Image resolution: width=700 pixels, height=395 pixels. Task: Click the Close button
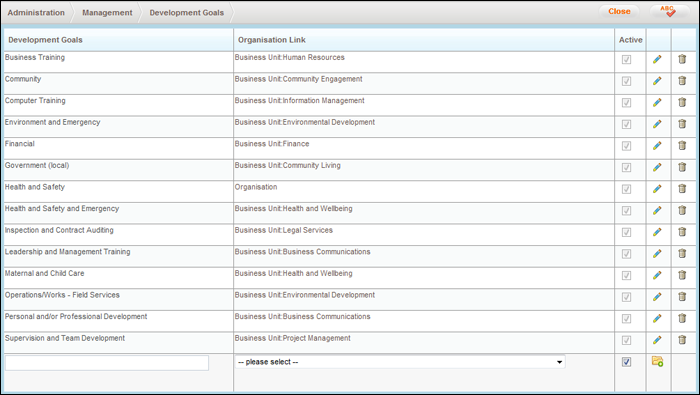tap(619, 12)
